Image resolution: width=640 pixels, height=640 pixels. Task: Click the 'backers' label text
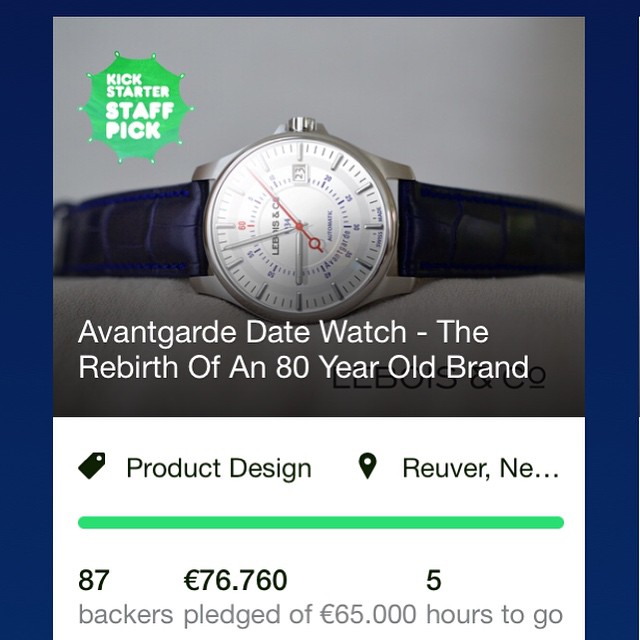(x=126, y=614)
